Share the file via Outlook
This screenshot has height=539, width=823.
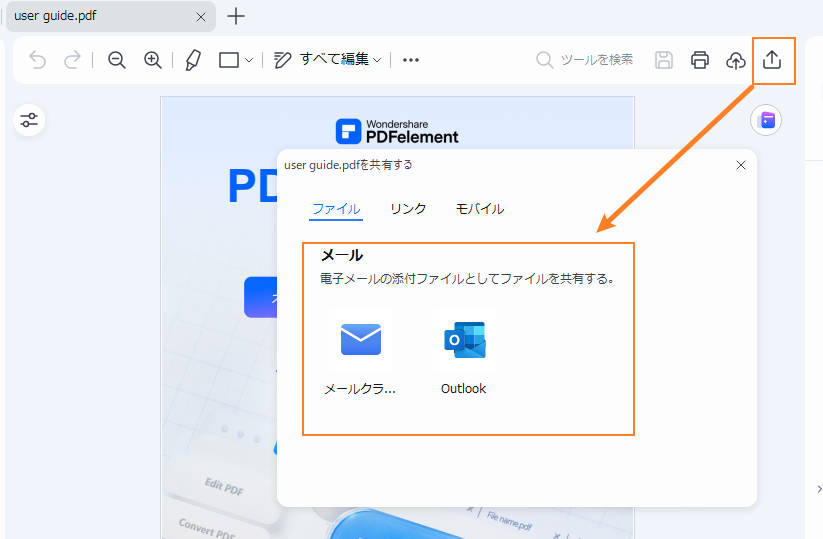coord(464,352)
